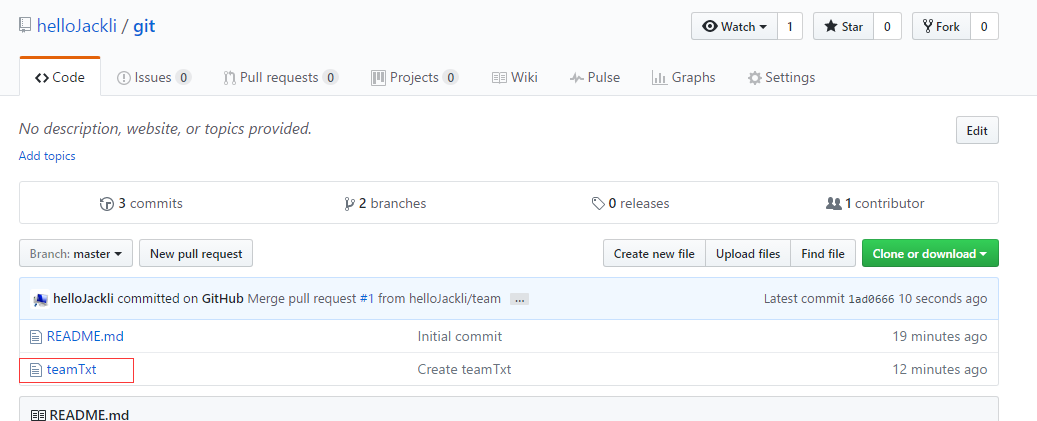1037x421 pixels.
Task: Fork this repository
Action: click(941, 26)
